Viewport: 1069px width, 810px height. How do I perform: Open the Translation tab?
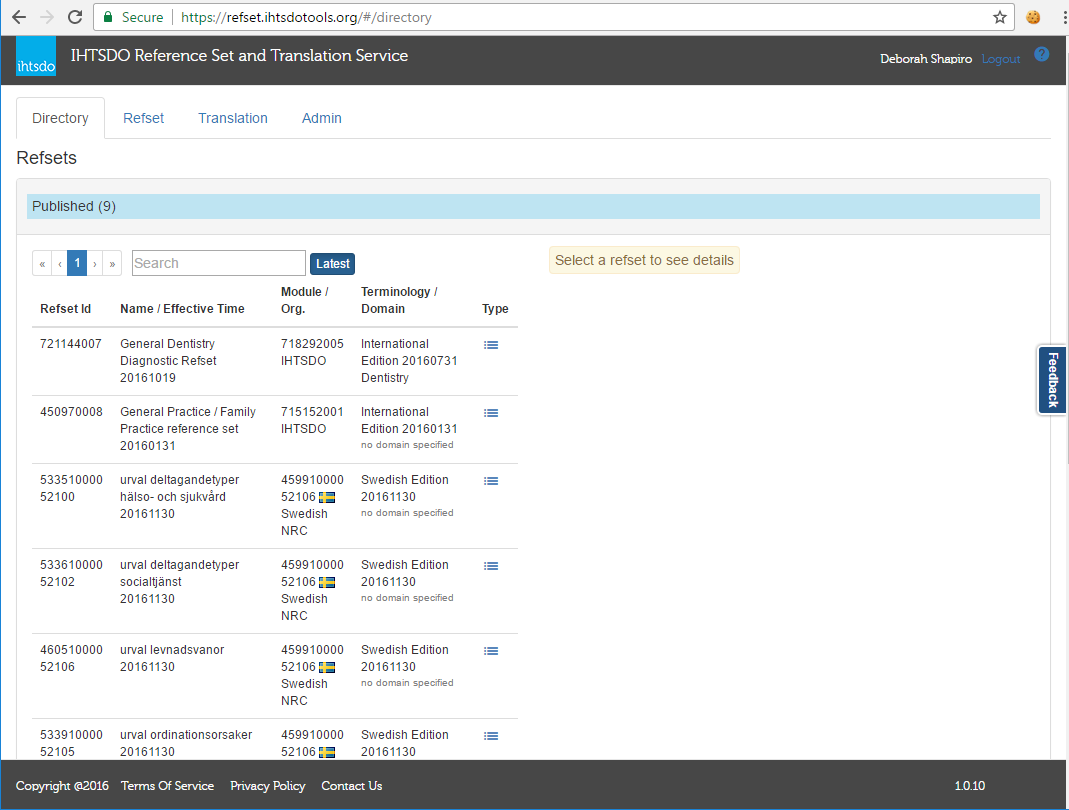(x=232, y=118)
